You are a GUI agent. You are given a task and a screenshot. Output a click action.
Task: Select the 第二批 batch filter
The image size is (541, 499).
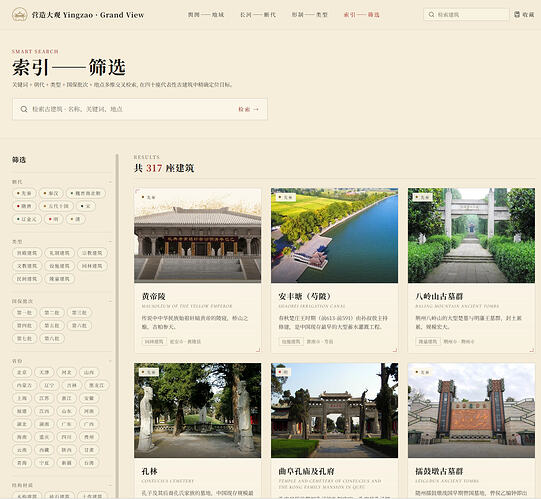click(52, 313)
